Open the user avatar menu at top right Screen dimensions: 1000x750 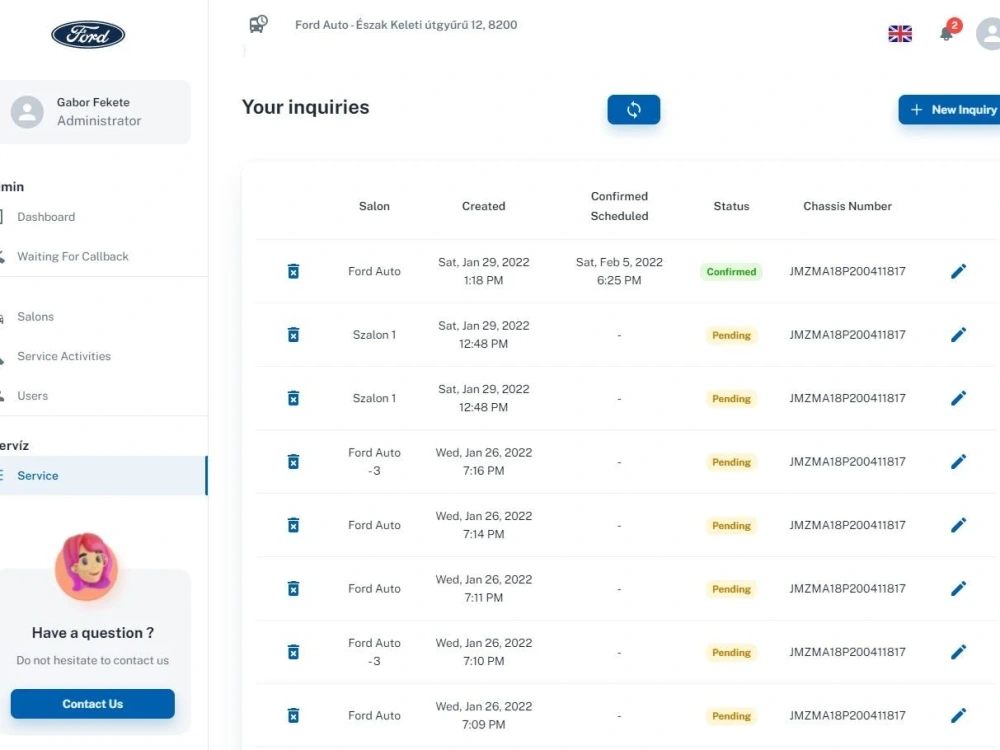pyautogui.click(x=989, y=34)
